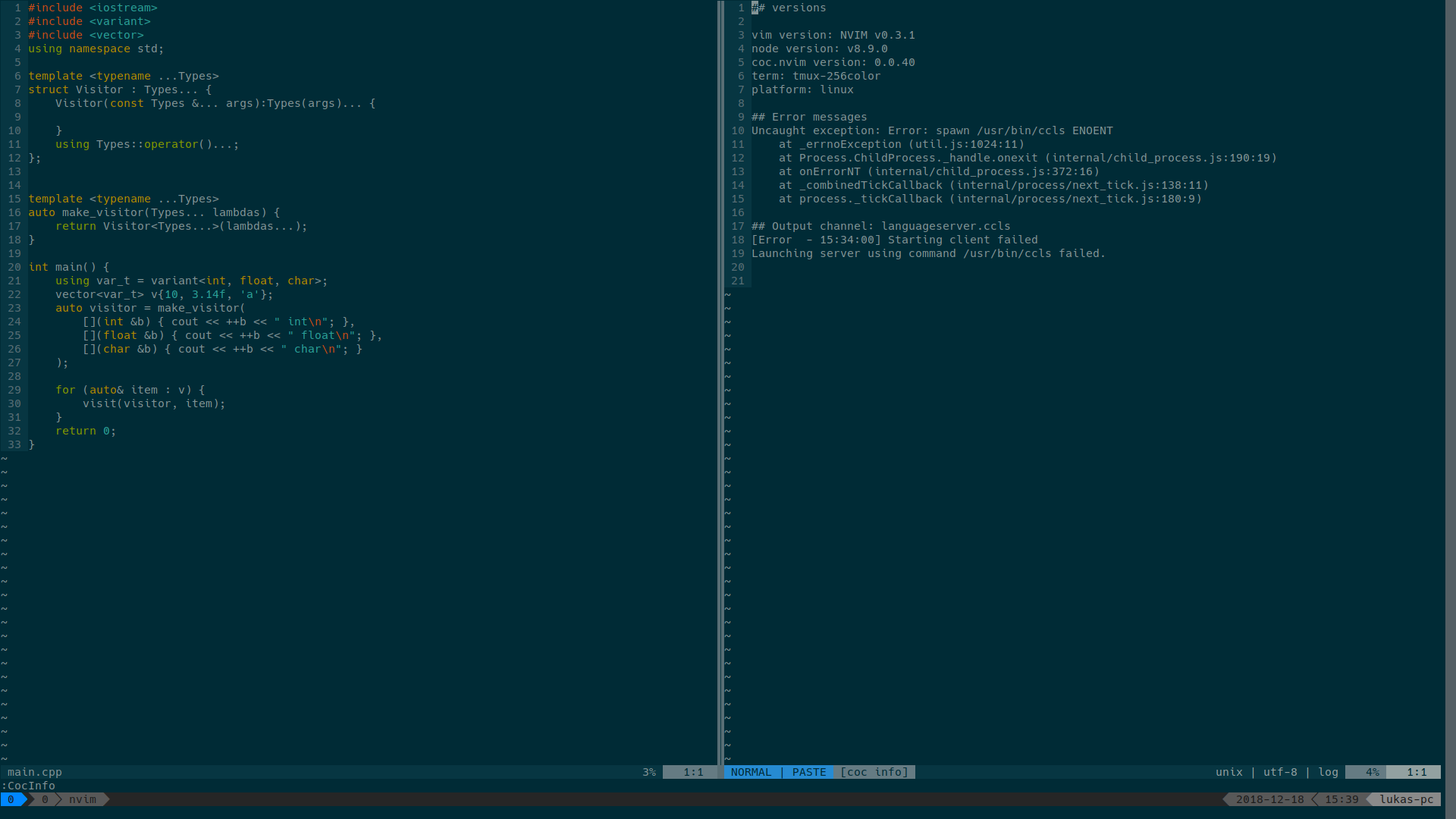Click the unix file format indicator
1456x819 pixels.
tap(1229, 772)
